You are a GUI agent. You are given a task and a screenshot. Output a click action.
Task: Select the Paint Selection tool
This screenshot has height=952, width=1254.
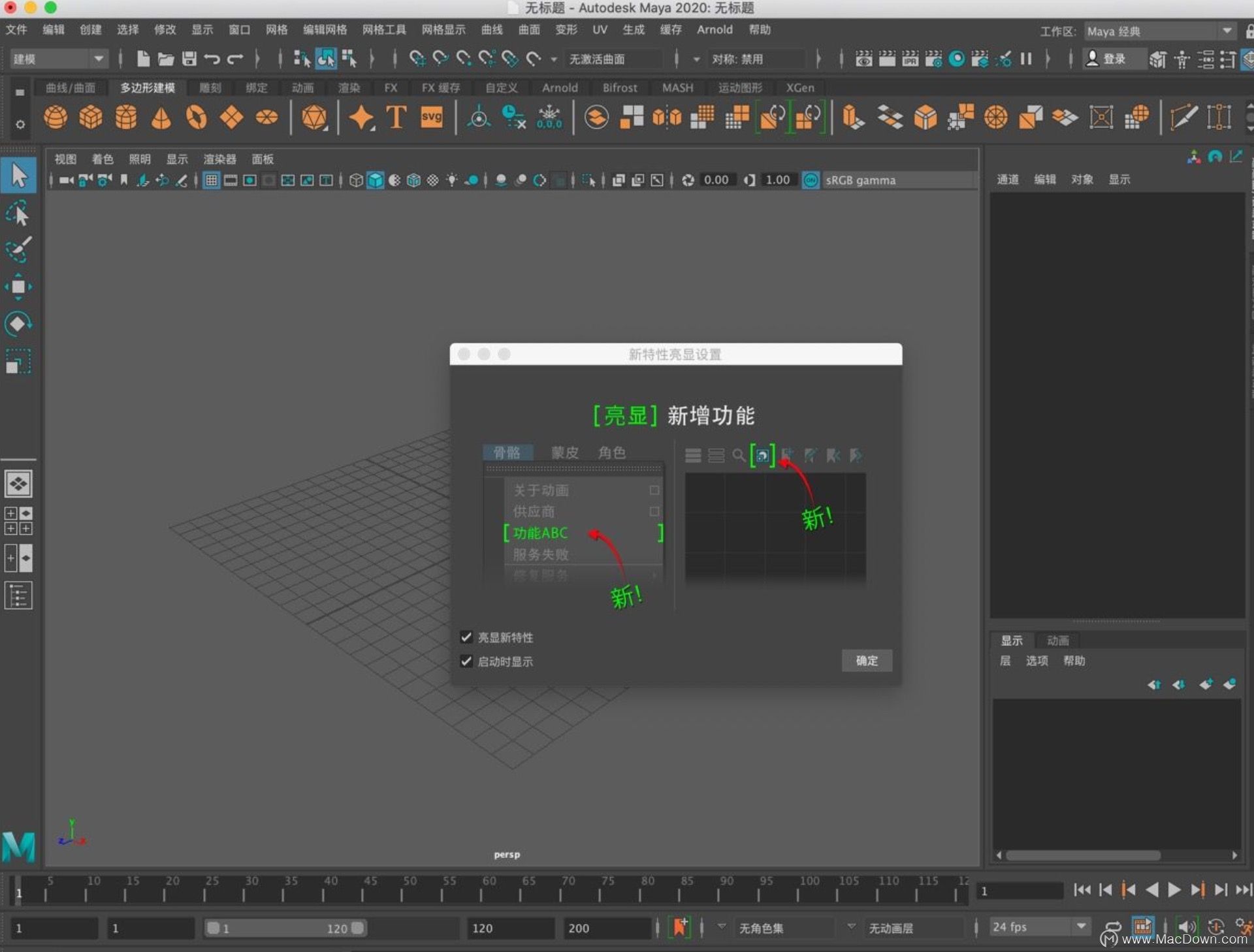(18, 250)
